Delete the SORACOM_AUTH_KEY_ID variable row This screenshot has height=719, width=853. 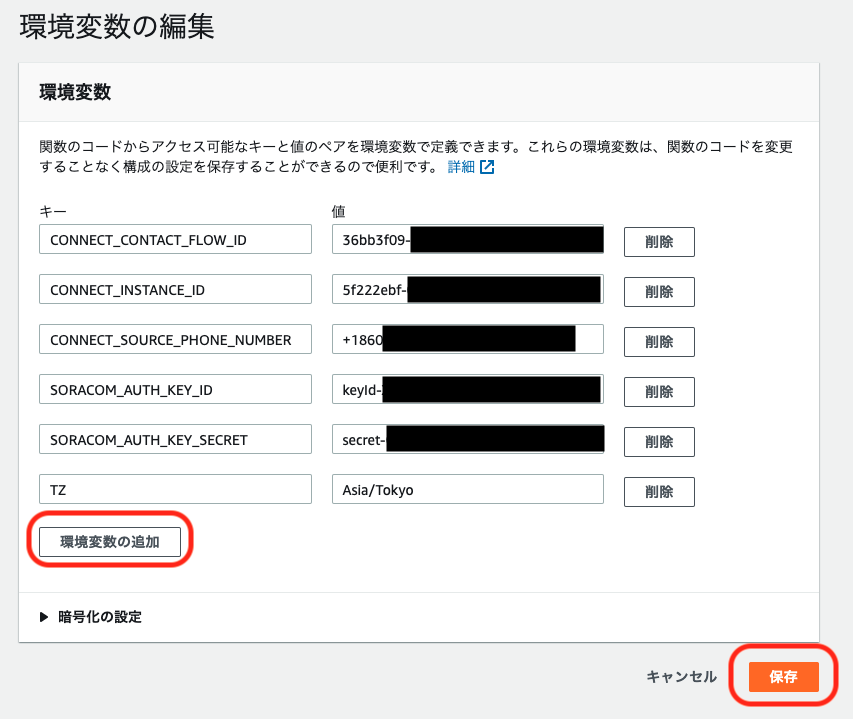point(659,392)
